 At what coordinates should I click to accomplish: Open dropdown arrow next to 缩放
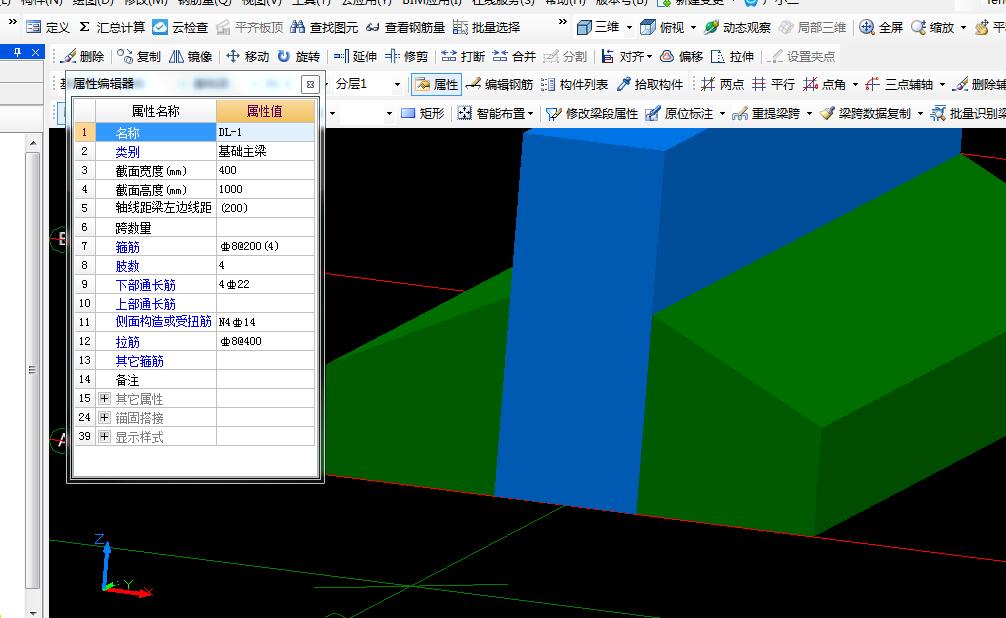[963, 28]
